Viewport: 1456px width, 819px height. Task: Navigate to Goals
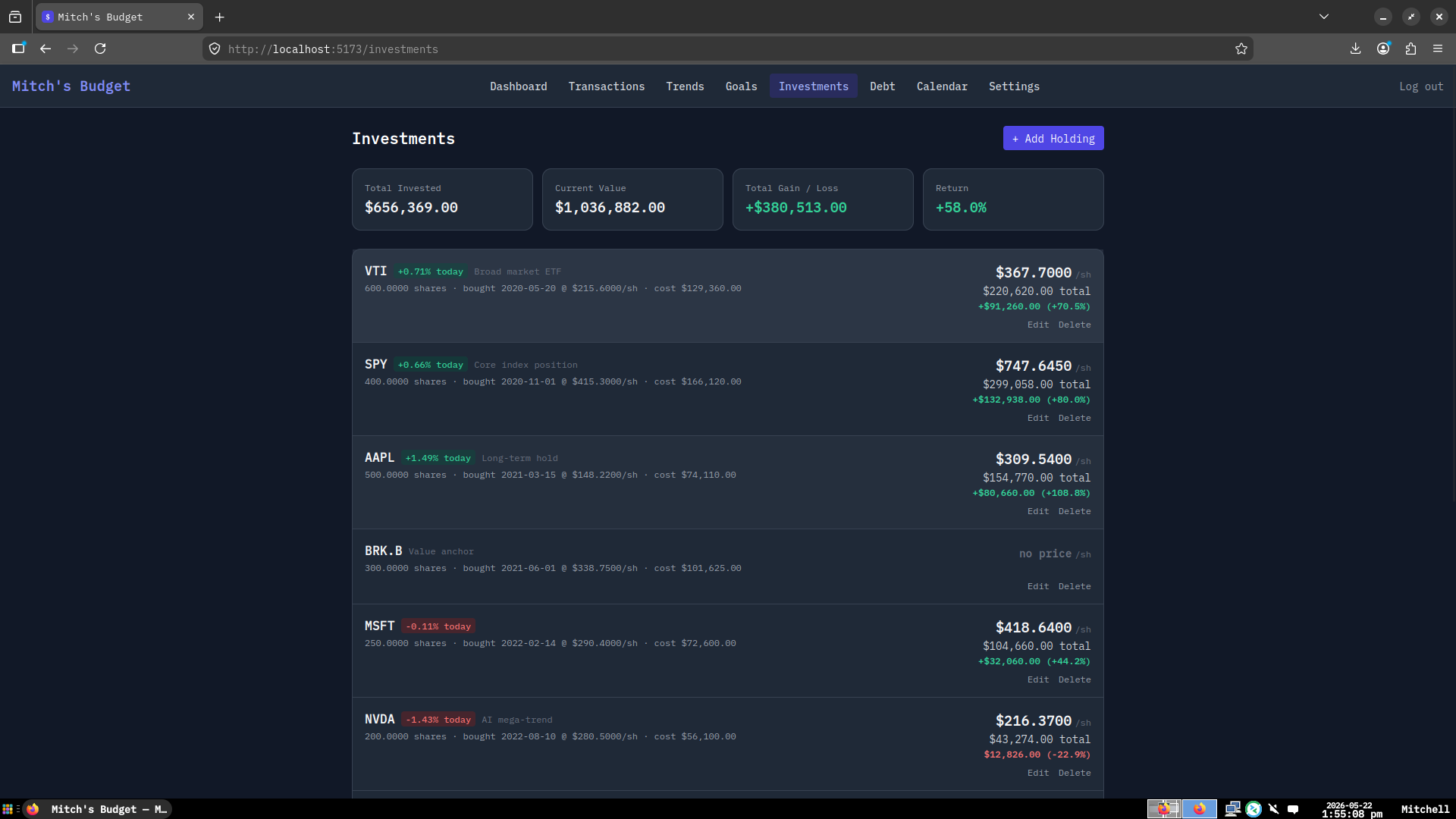pyautogui.click(x=742, y=86)
